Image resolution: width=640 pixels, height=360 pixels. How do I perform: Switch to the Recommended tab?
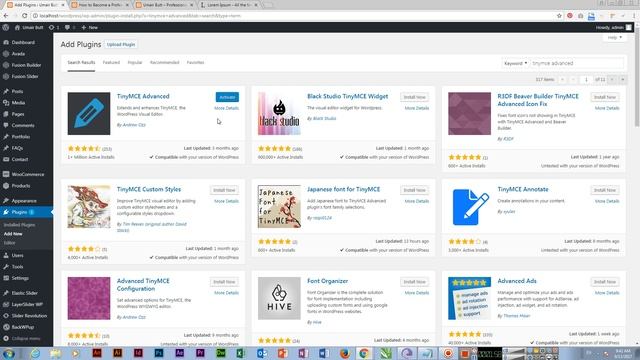tap(164, 62)
